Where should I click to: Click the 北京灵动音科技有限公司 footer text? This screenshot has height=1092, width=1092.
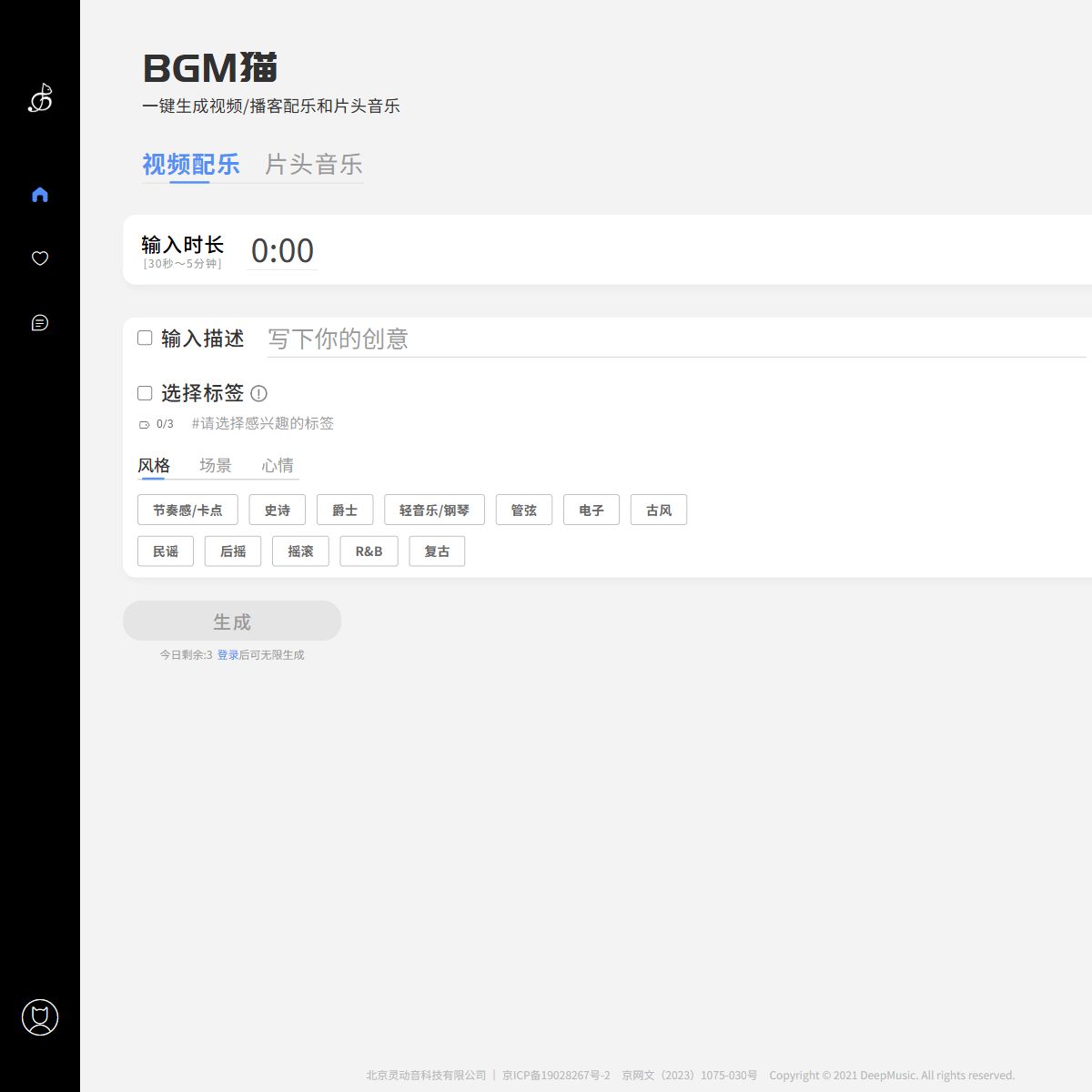pyautogui.click(x=426, y=1076)
